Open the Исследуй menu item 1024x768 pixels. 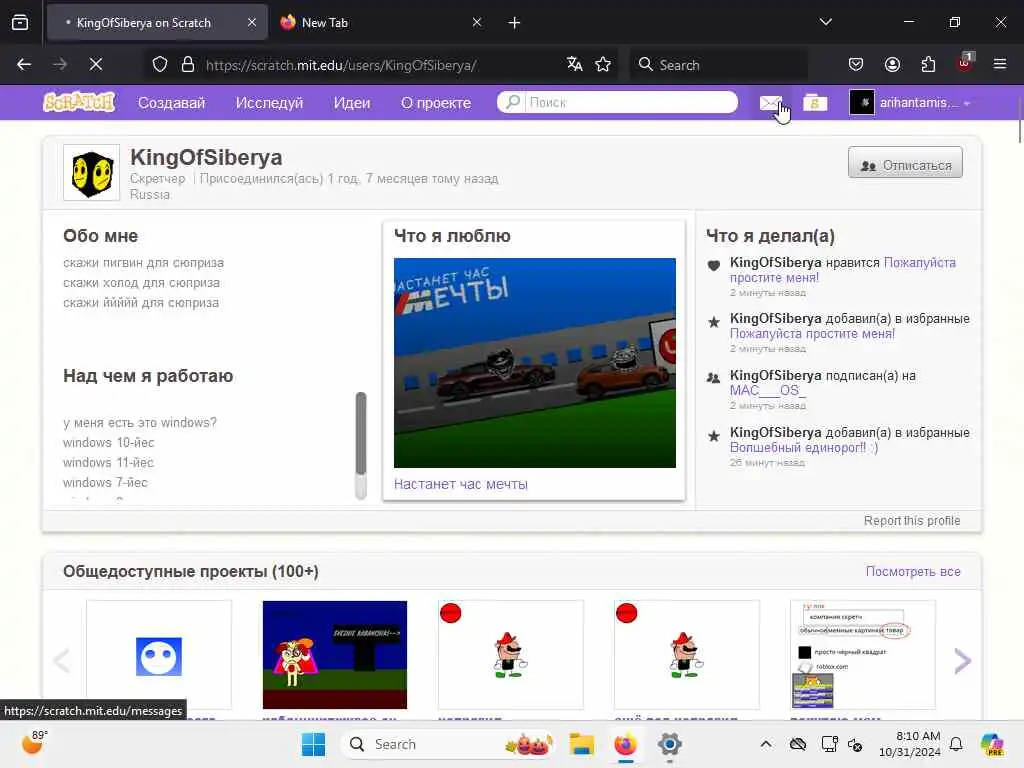click(x=269, y=103)
